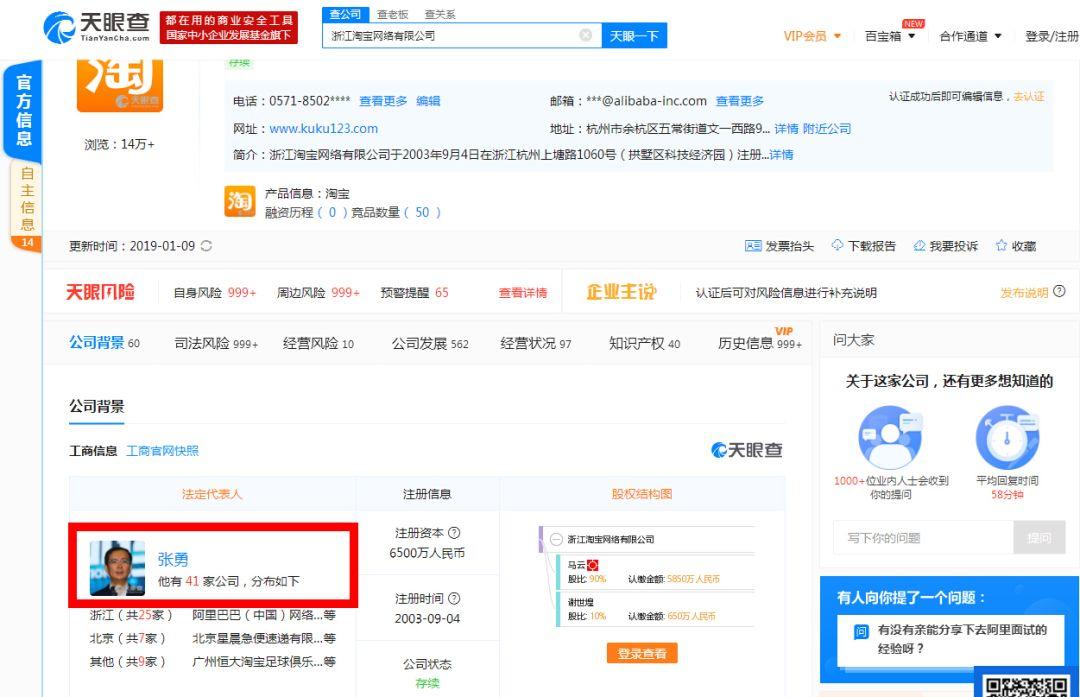Click the Taobao company logo image
Viewport: 1080px width, 697px height.
pos(120,85)
